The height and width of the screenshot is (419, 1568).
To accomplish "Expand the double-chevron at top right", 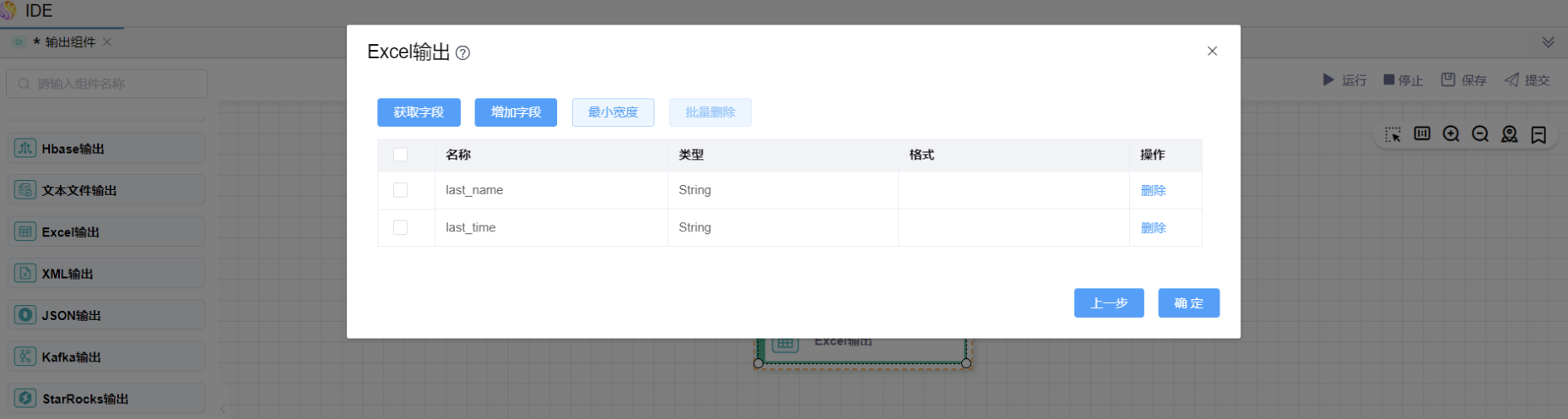I will tap(1548, 42).
